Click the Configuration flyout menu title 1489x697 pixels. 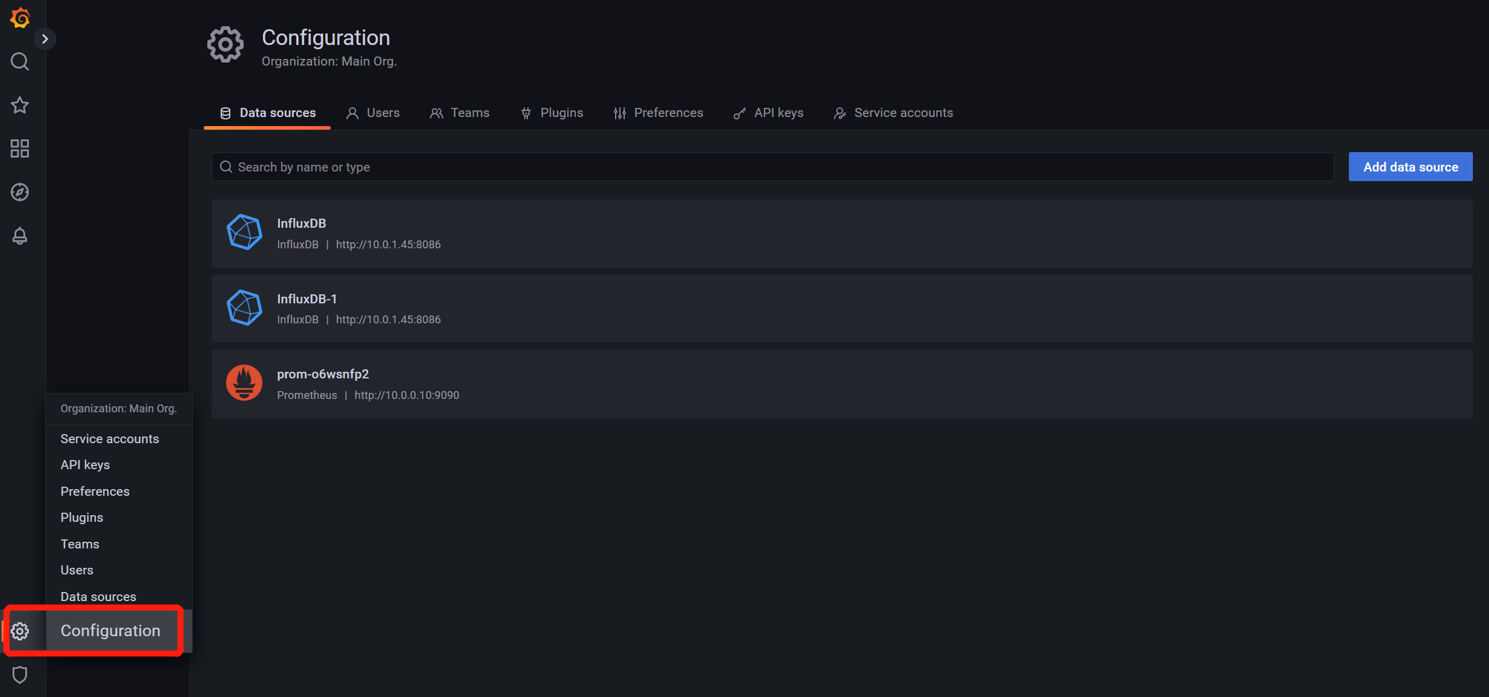(110, 631)
